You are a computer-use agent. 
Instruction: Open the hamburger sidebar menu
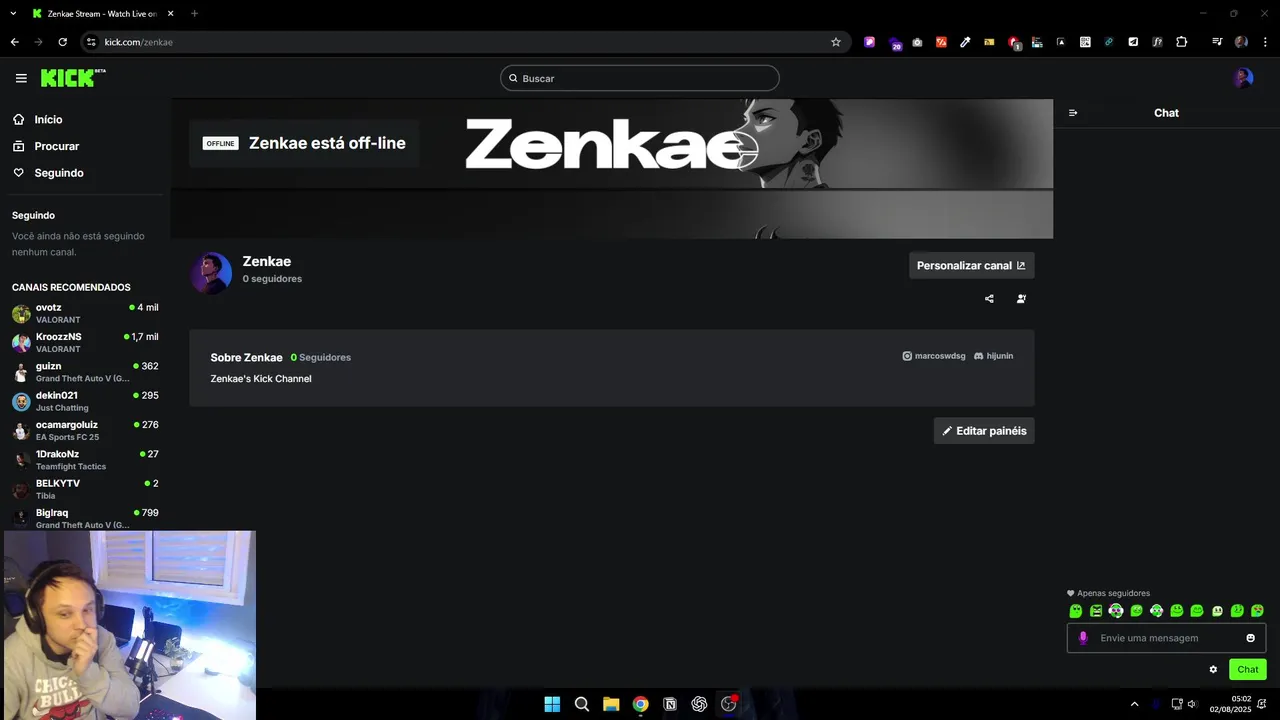[x=21, y=78]
